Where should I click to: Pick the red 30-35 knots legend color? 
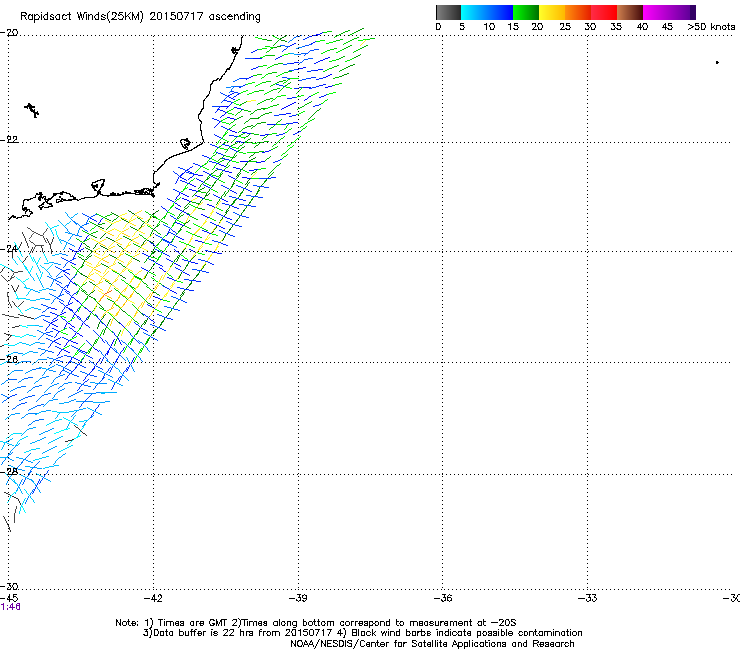click(x=604, y=12)
